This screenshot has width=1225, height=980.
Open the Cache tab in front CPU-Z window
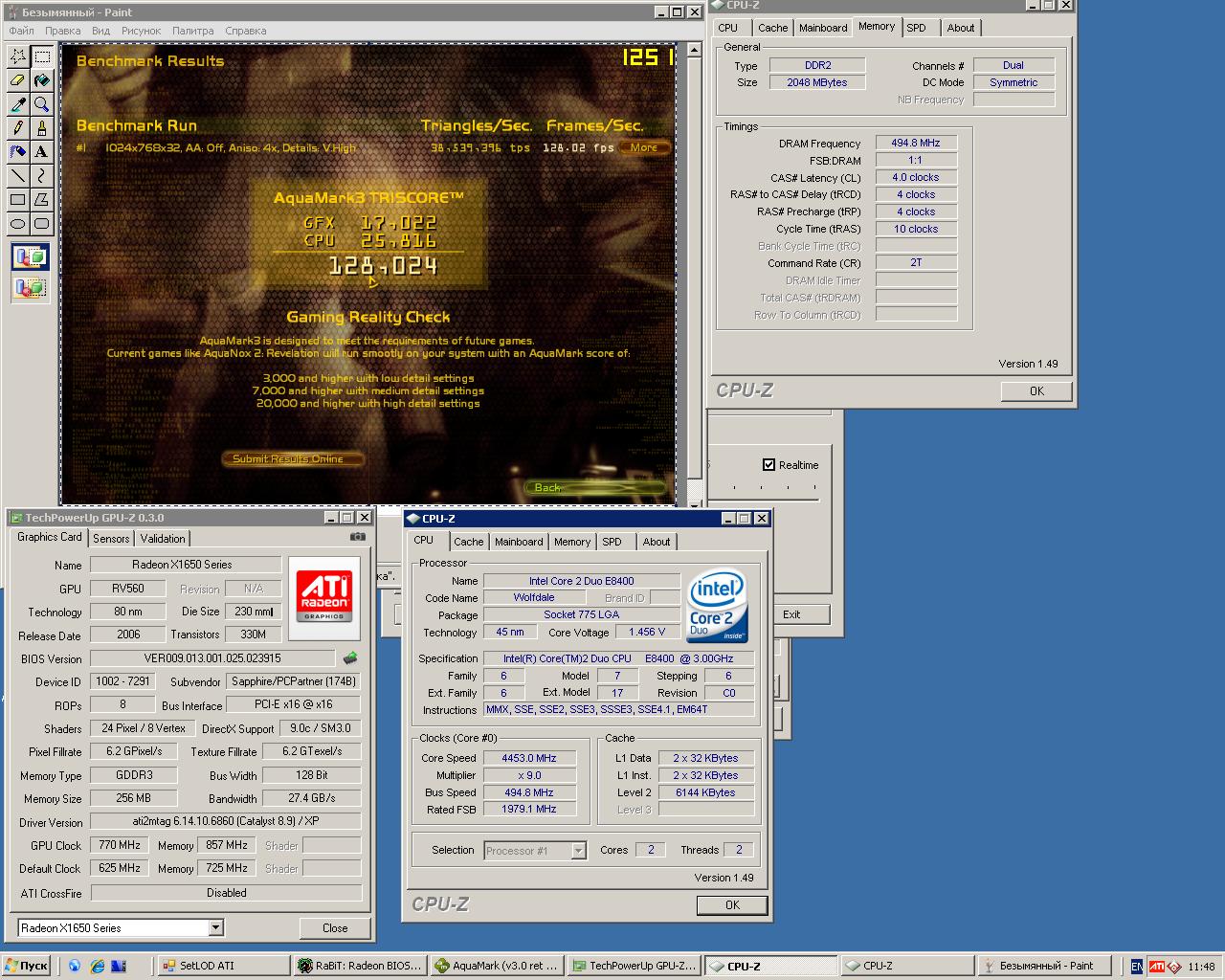tap(468, 542)
